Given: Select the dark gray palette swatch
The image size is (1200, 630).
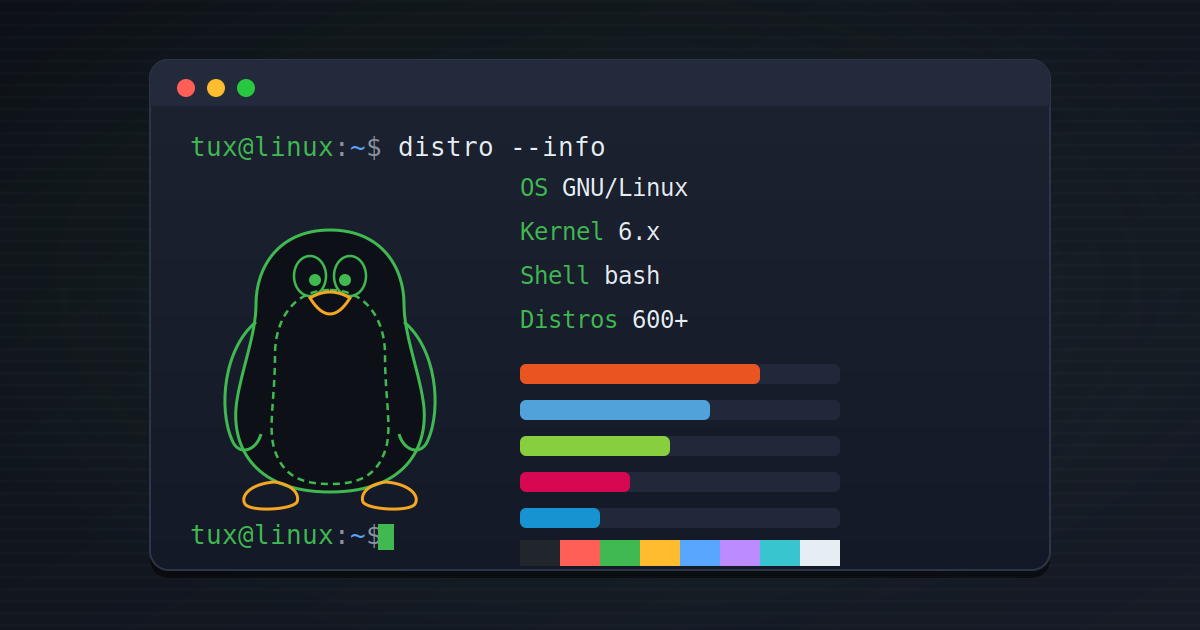Looking at the screenshot, I should pyautogui.click(x=540, y=553).
